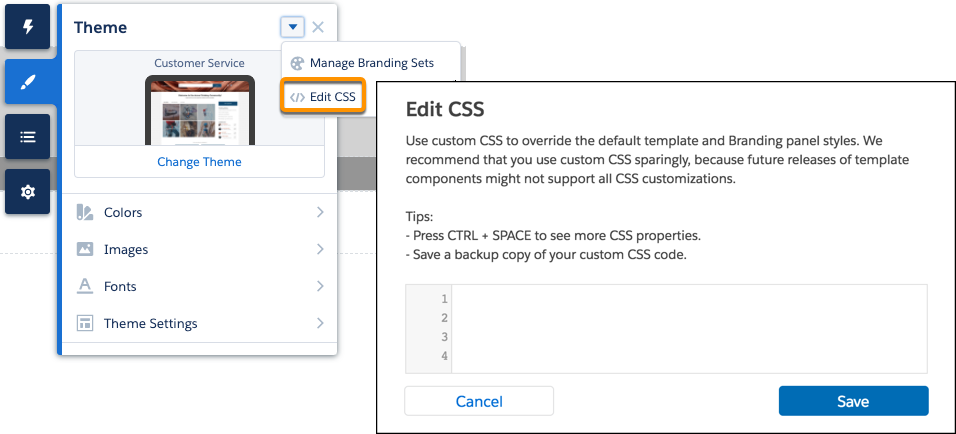
Task: Click the Change Theme link
Action: 199,162
